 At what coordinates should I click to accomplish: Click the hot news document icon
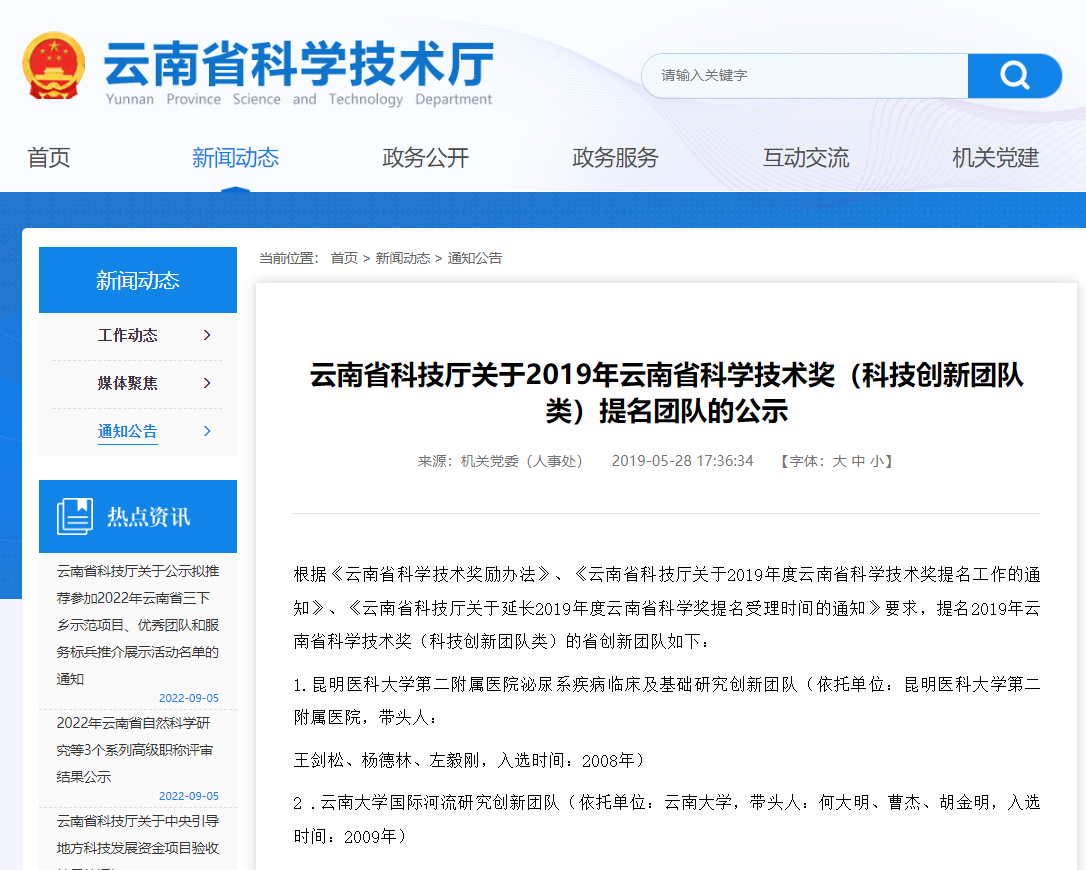75,516
